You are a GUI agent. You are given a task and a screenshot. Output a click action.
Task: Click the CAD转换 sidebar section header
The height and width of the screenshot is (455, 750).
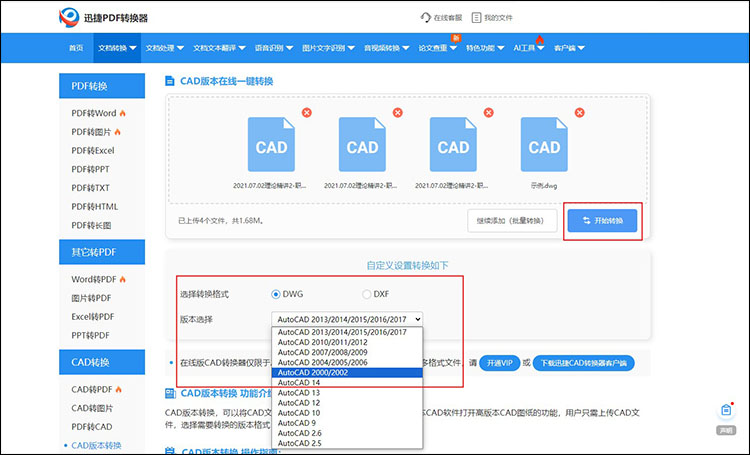click(x=102, y=362)
